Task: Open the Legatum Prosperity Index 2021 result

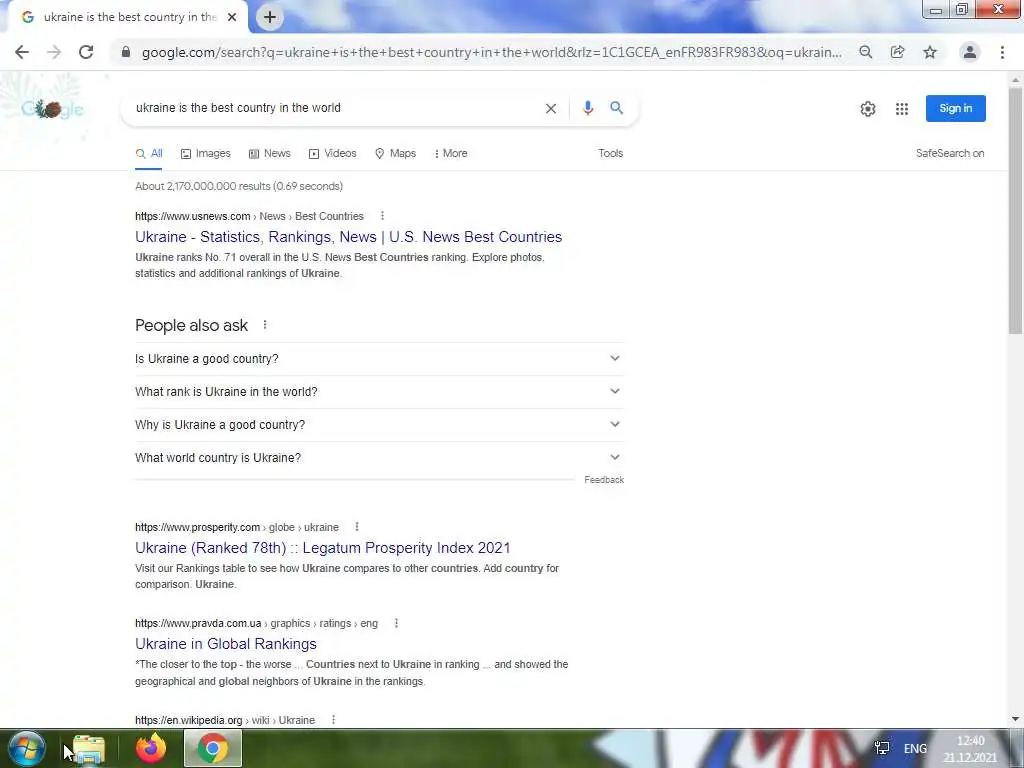Action: pos(323,548)
